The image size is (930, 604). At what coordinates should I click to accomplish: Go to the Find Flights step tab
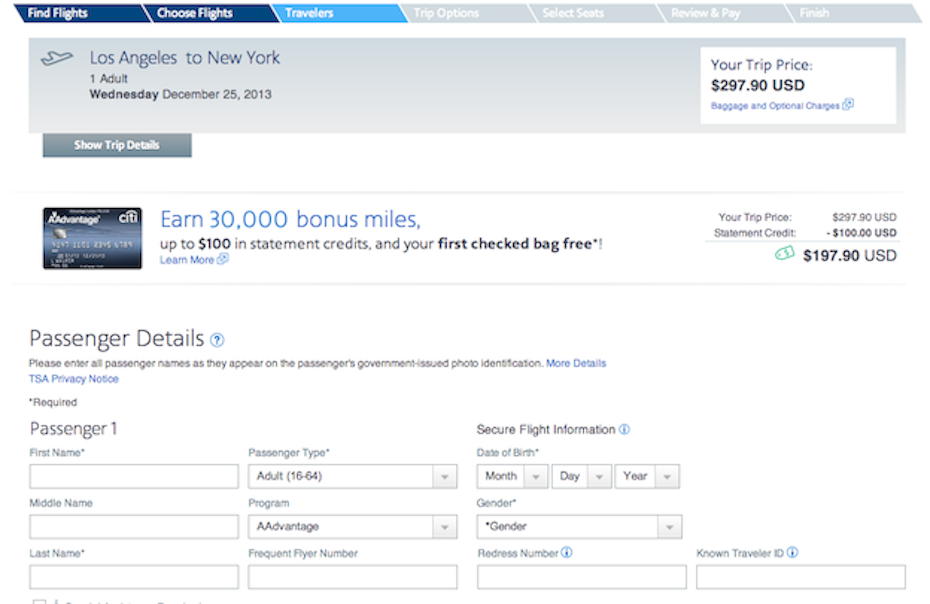pyautogui.click(x=58, y=13)
